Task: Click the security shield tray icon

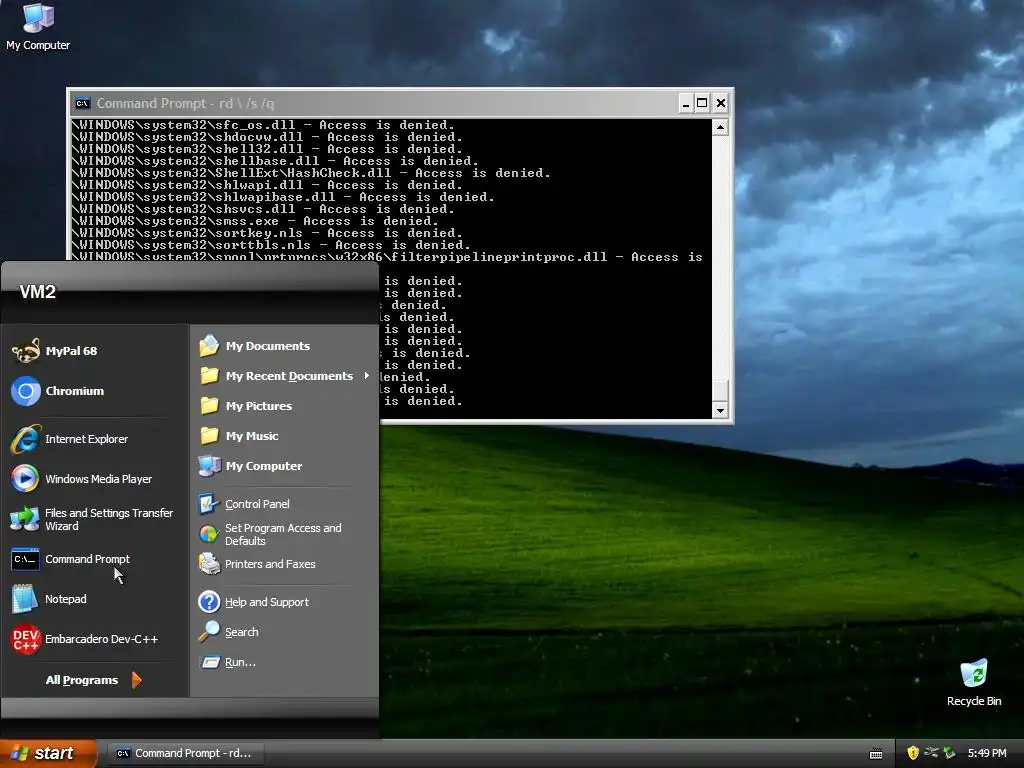Action: (x=913, y=753)
